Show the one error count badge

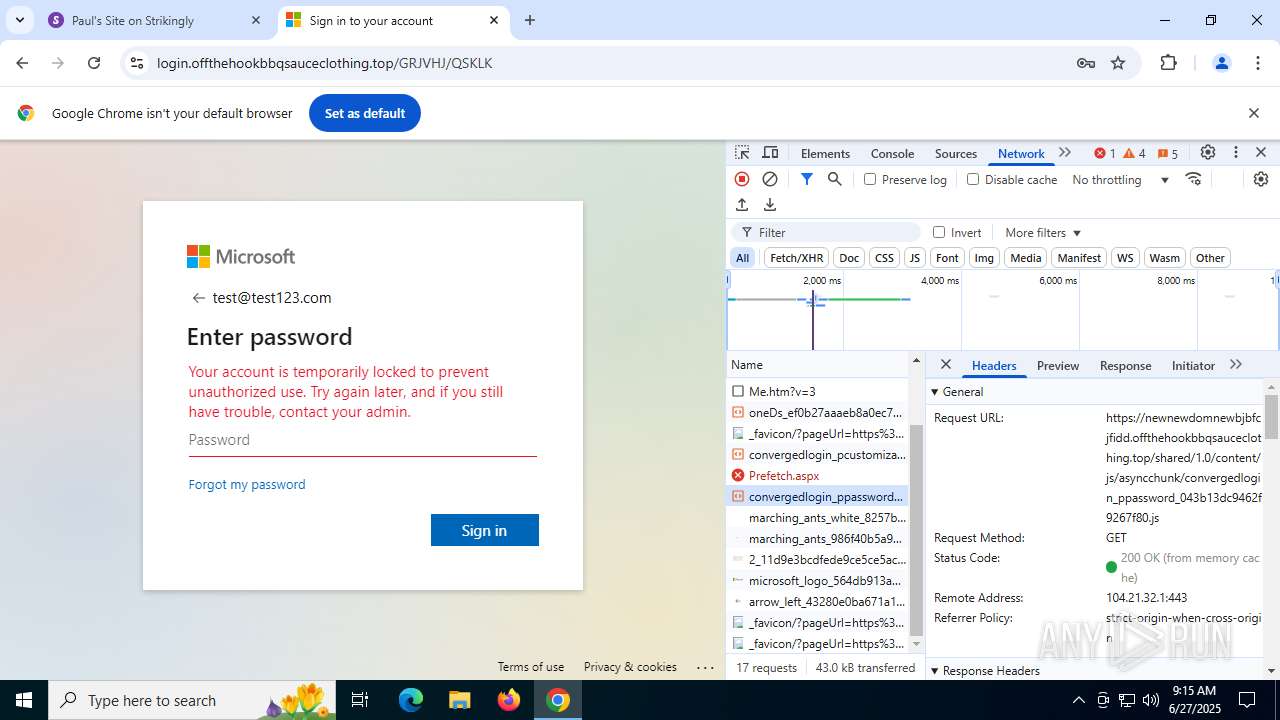pos(1105,153)
